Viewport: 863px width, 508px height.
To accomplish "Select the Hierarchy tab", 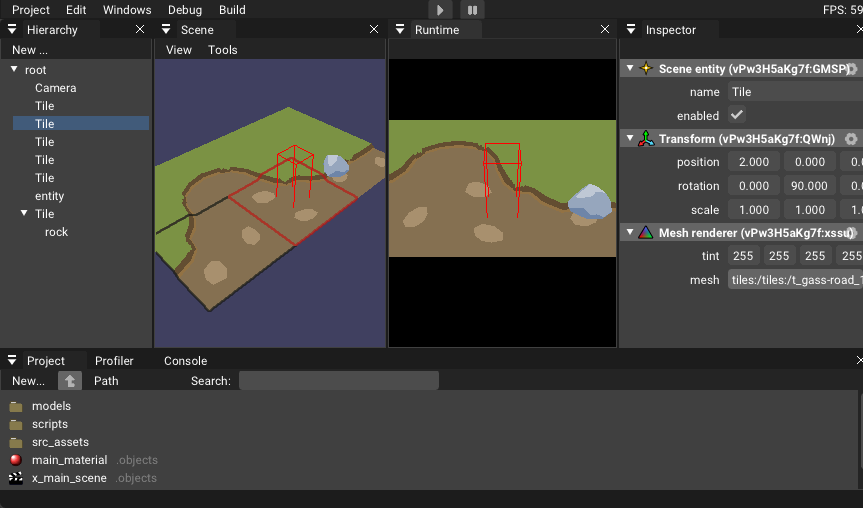I will coord(52,30).
